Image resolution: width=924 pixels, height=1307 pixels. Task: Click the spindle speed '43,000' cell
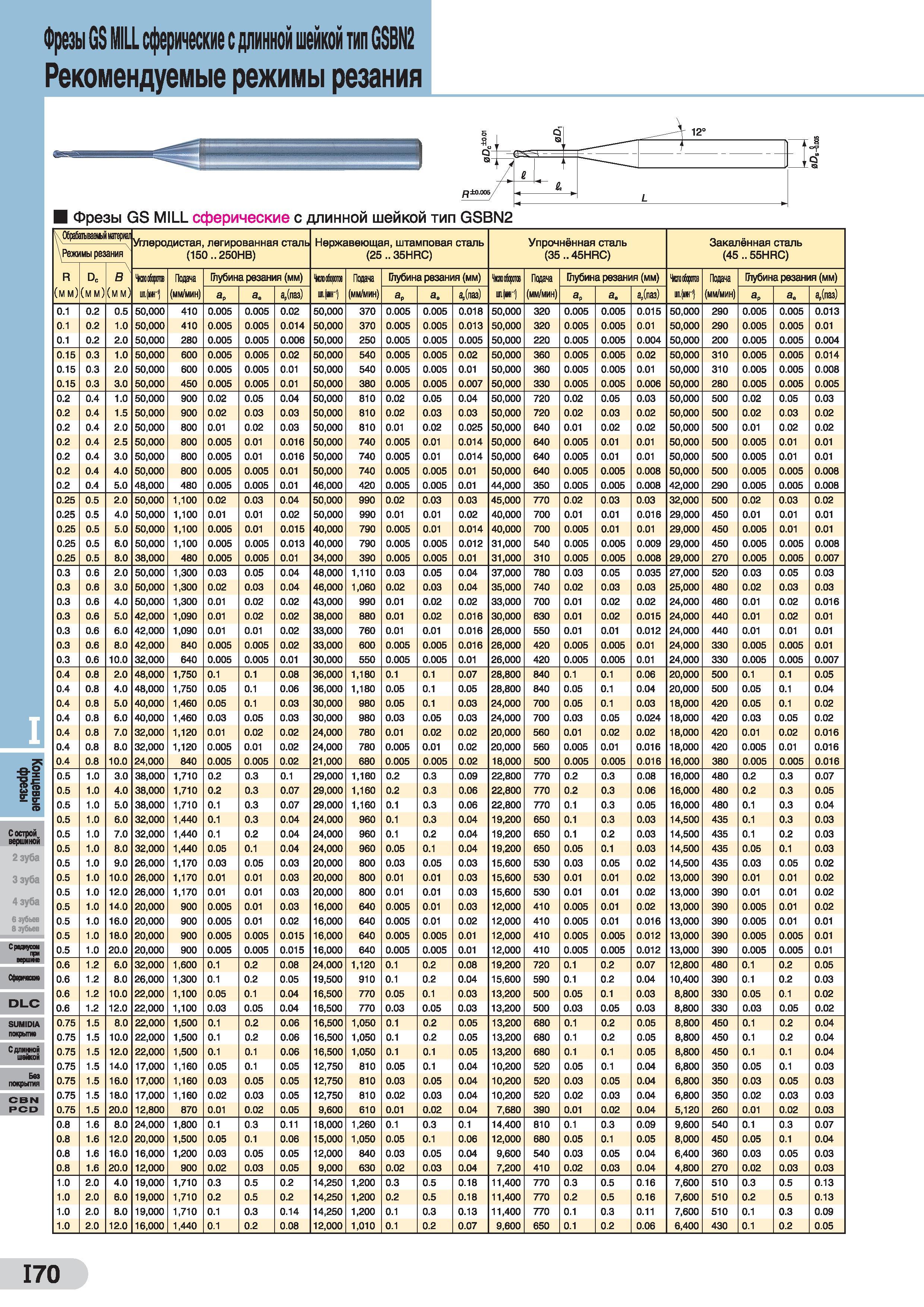tap(328, 602)
